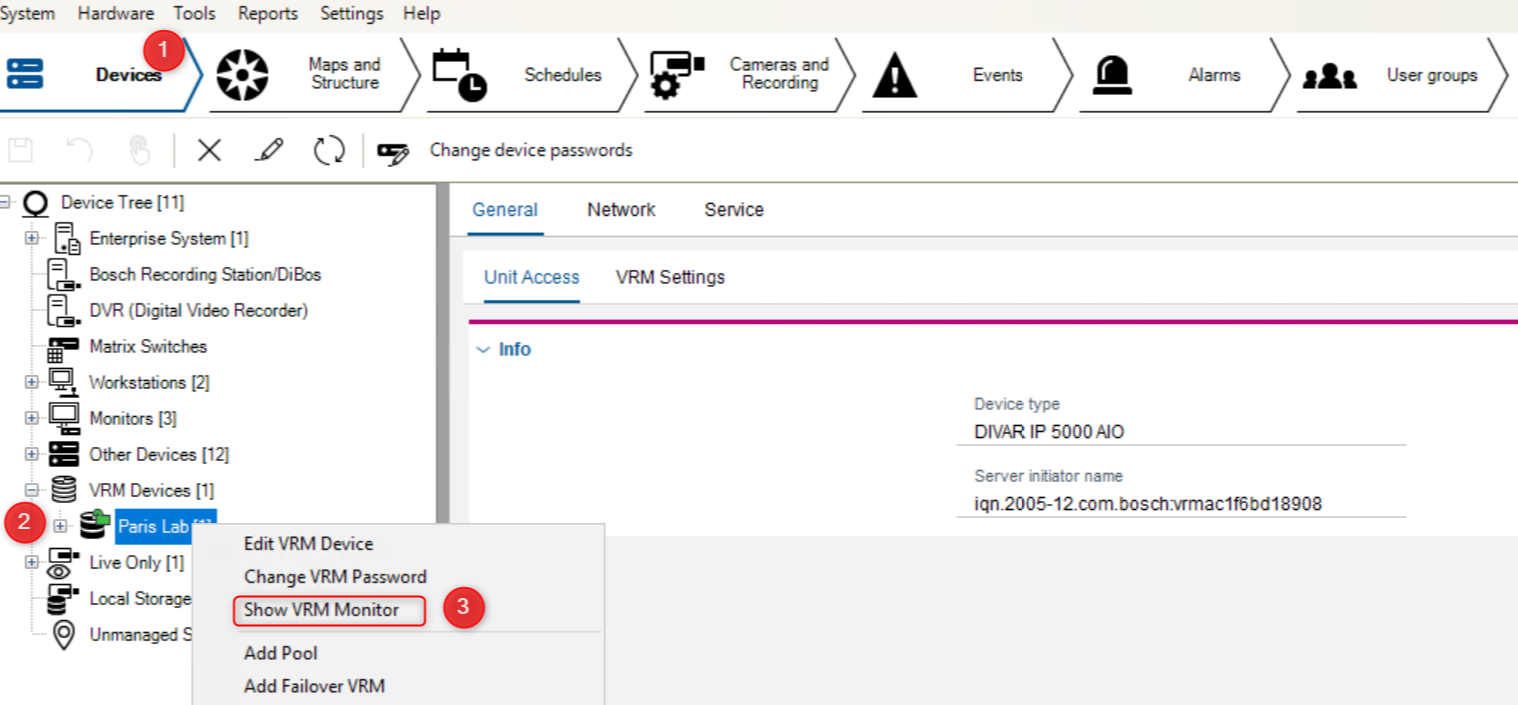Switch to the VRM Settings tab
Image resolution: width=1518 pixels, height=705 pixels.
point(670,277)
